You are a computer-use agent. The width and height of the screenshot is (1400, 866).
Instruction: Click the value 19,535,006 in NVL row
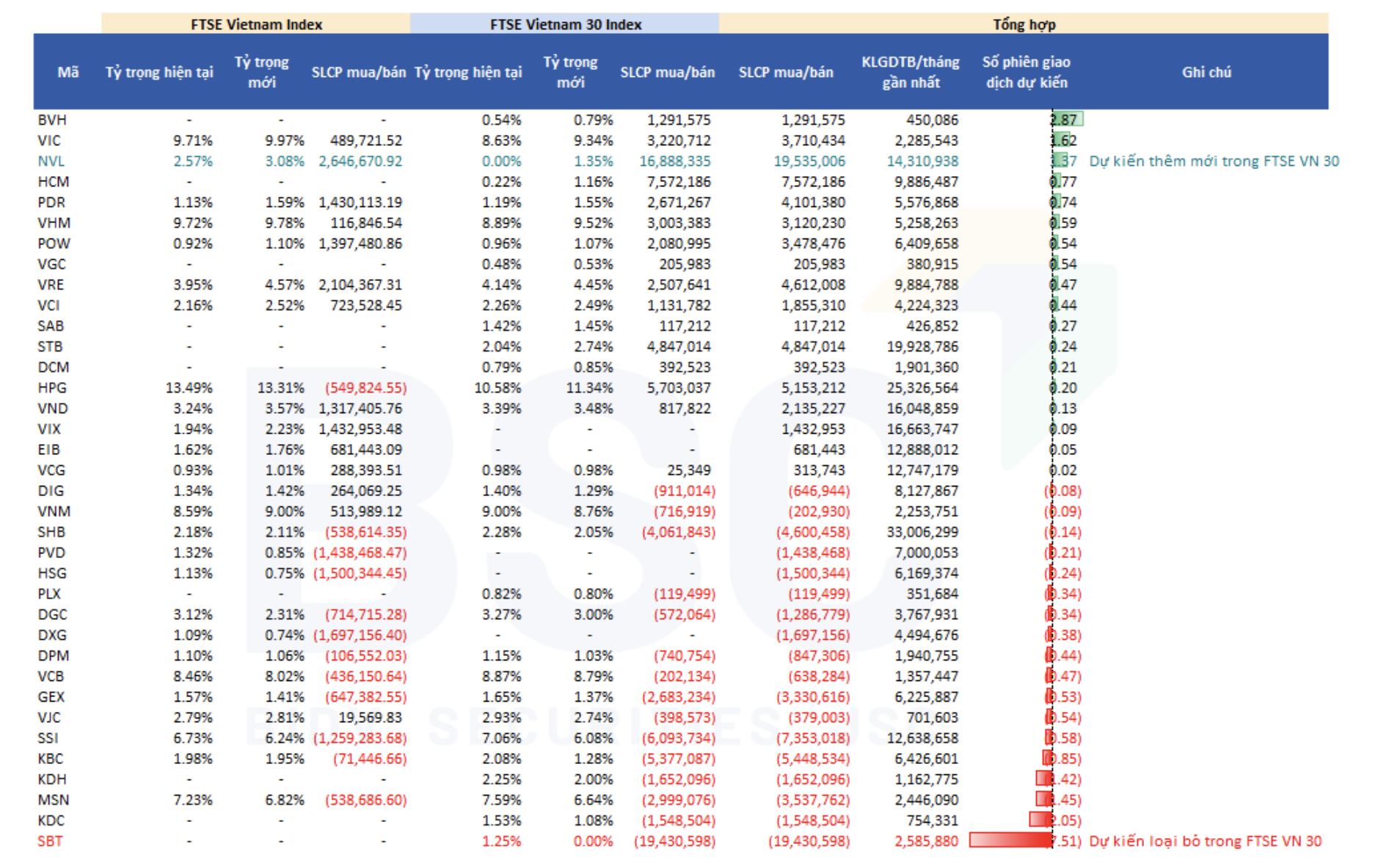pos(809,161)
